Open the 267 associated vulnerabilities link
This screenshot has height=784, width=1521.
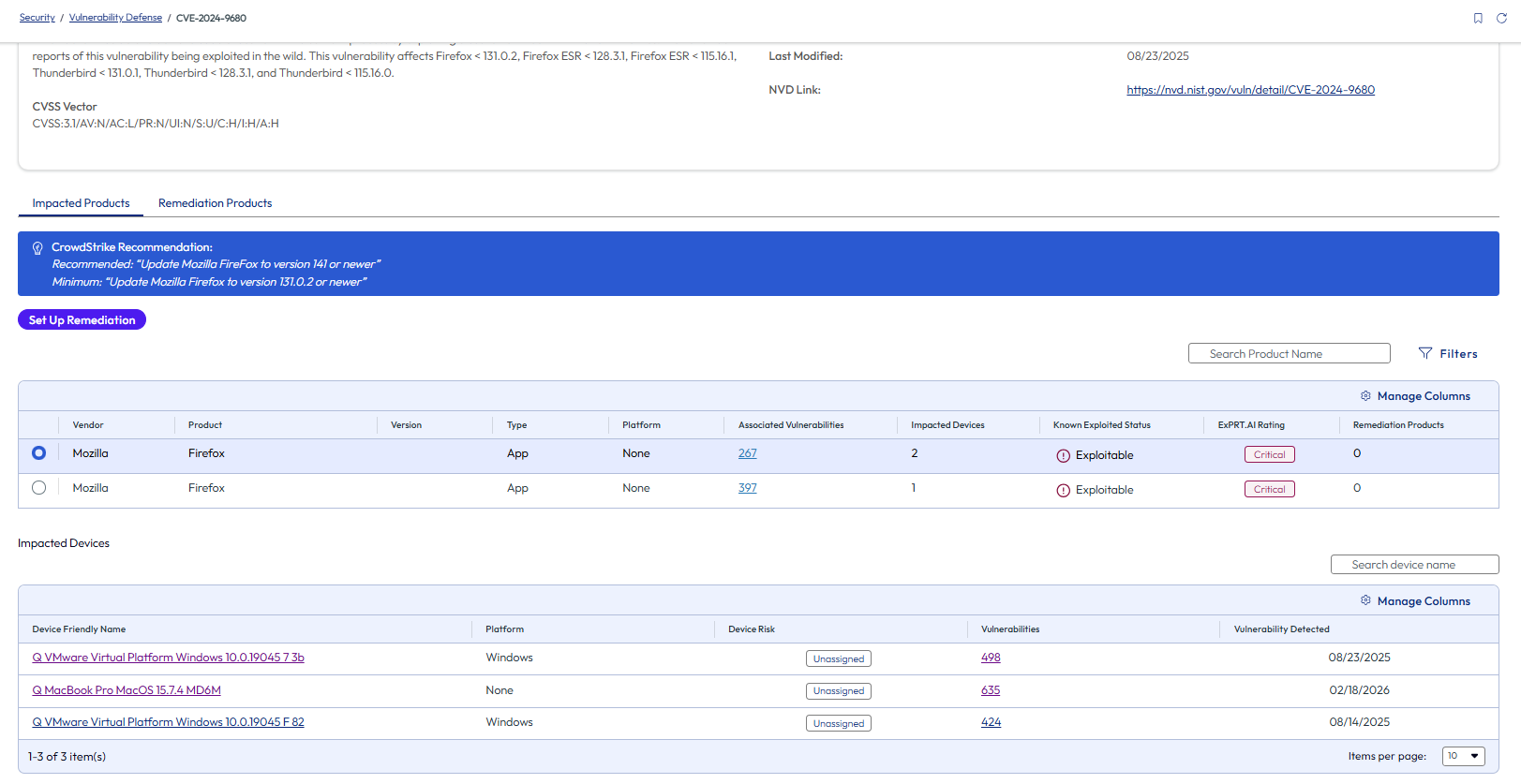coord(747,453)
